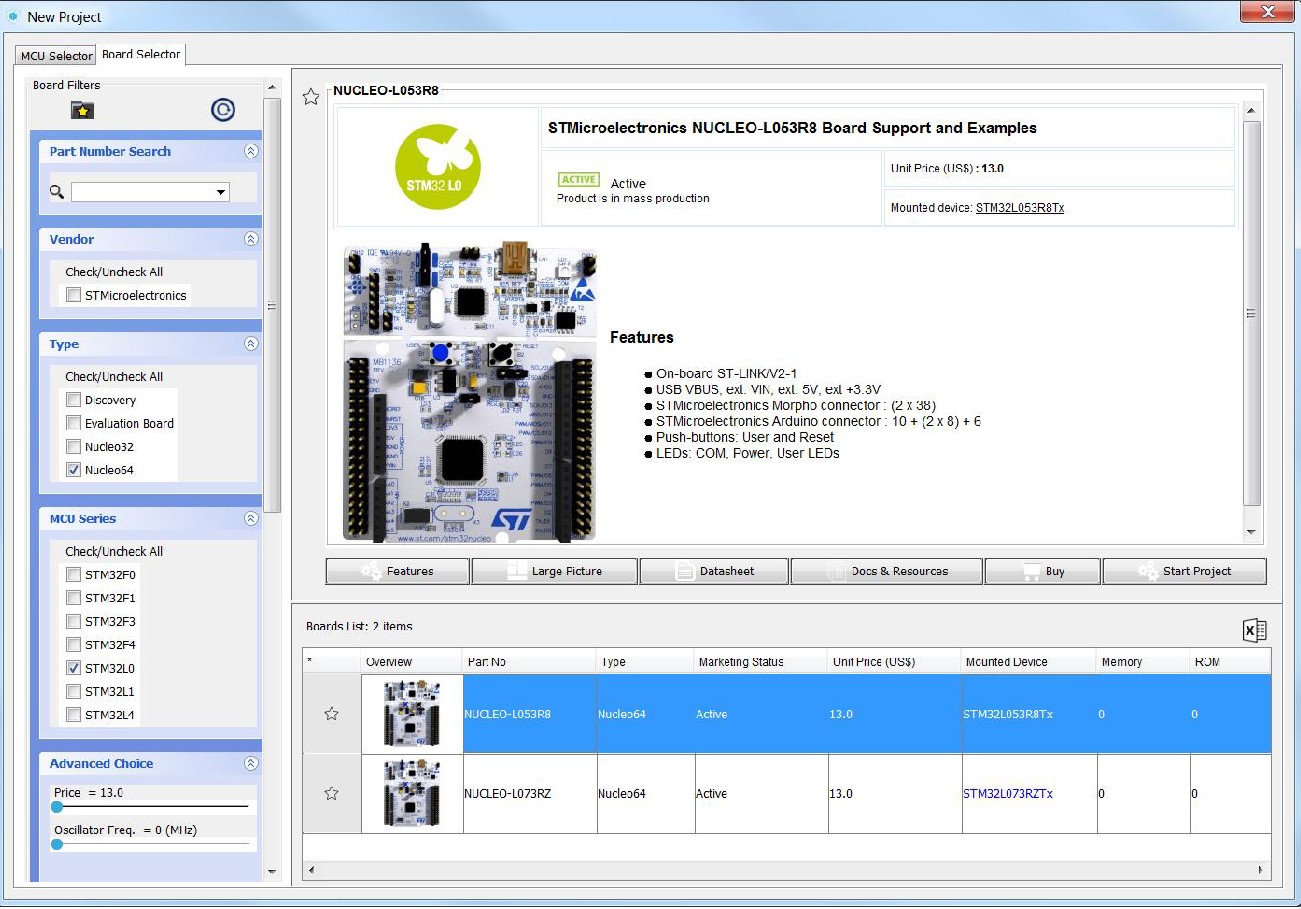Screen dimensions: 1301x909
Task: Collapse the MCU Series filter section
Action: [251, 519]
